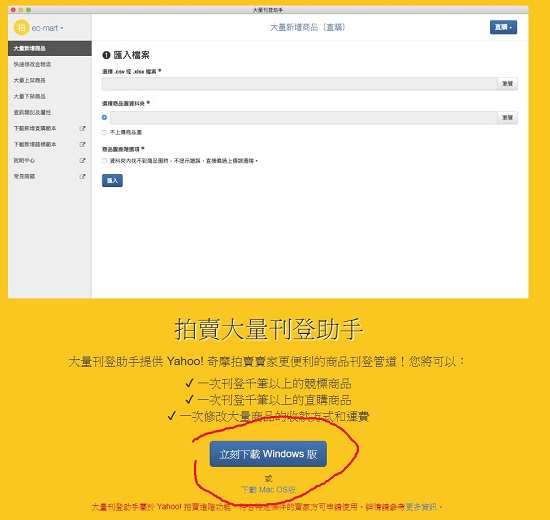Screen dimensions: 550x520
Task: Select the 不上傳商品圖 radio option
Action: [104, 132]
